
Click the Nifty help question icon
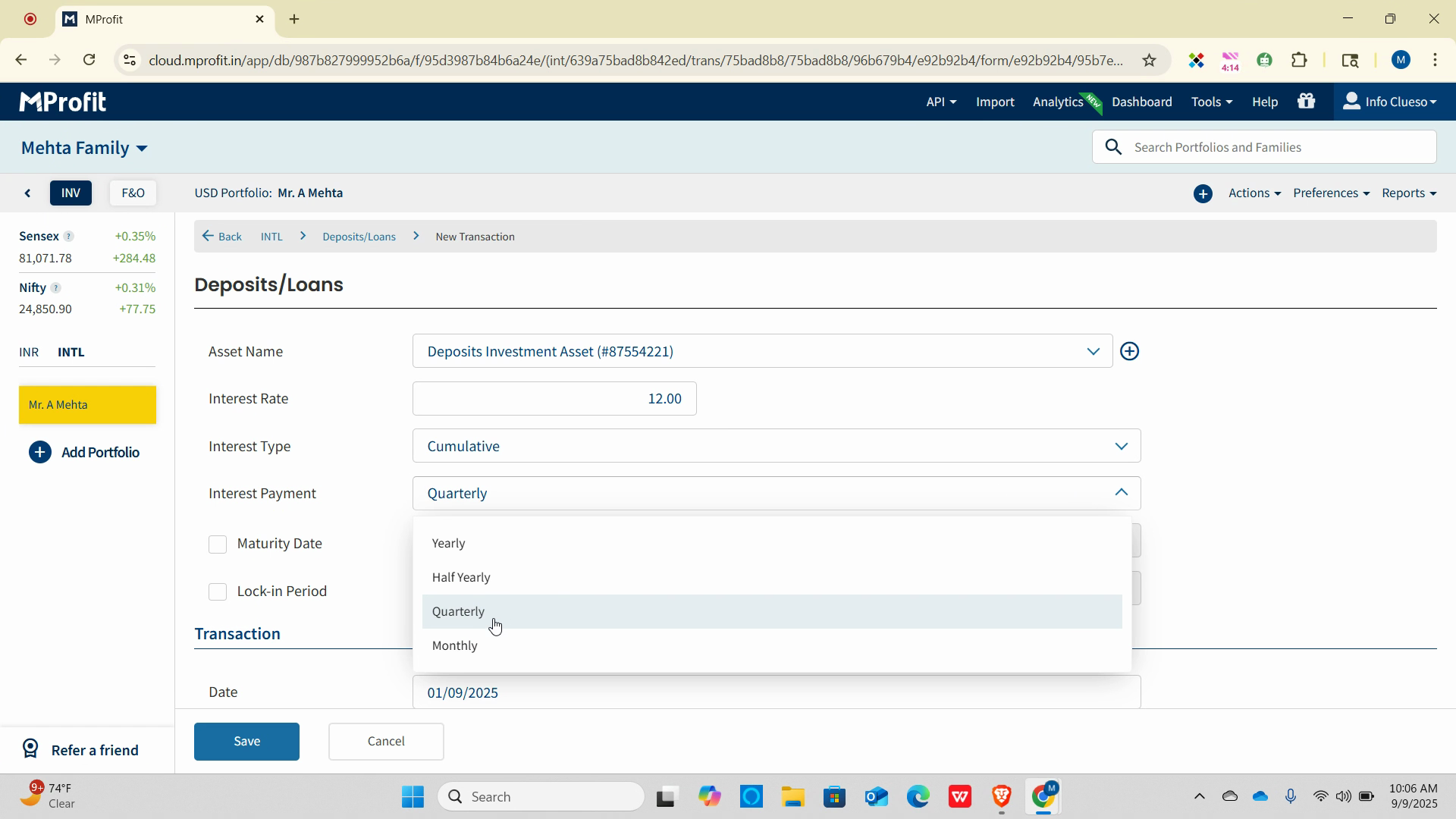55,288
